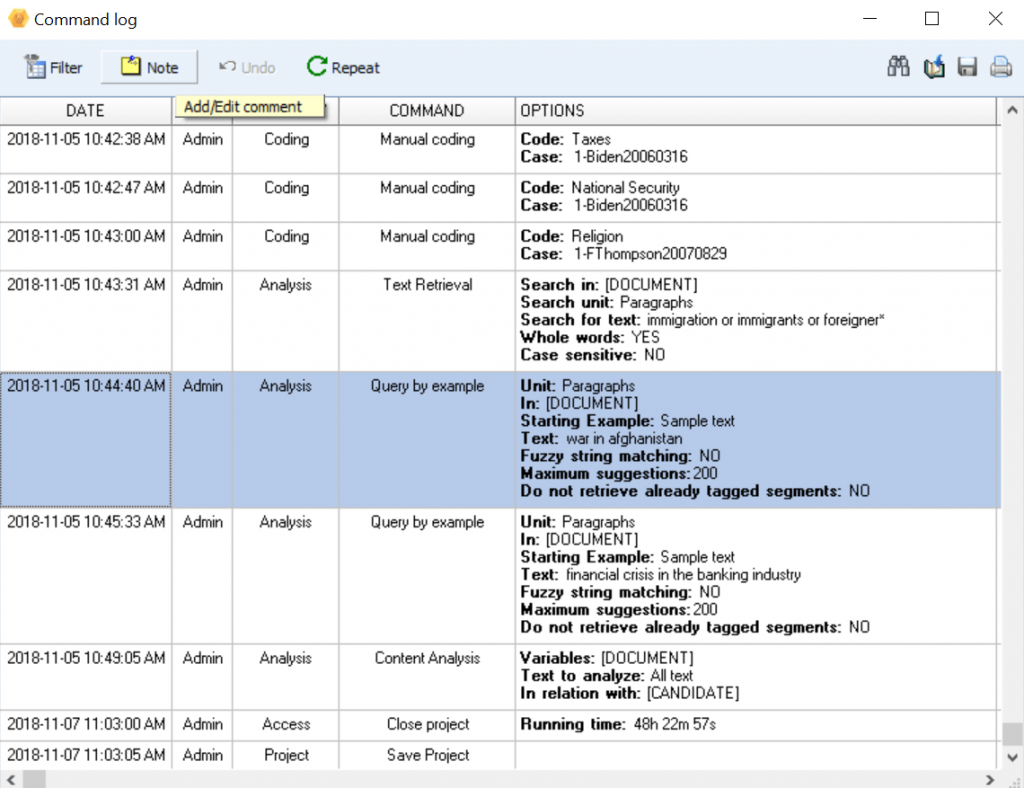
Task: Send entry to Report Manager book icon
Action: 932,66
